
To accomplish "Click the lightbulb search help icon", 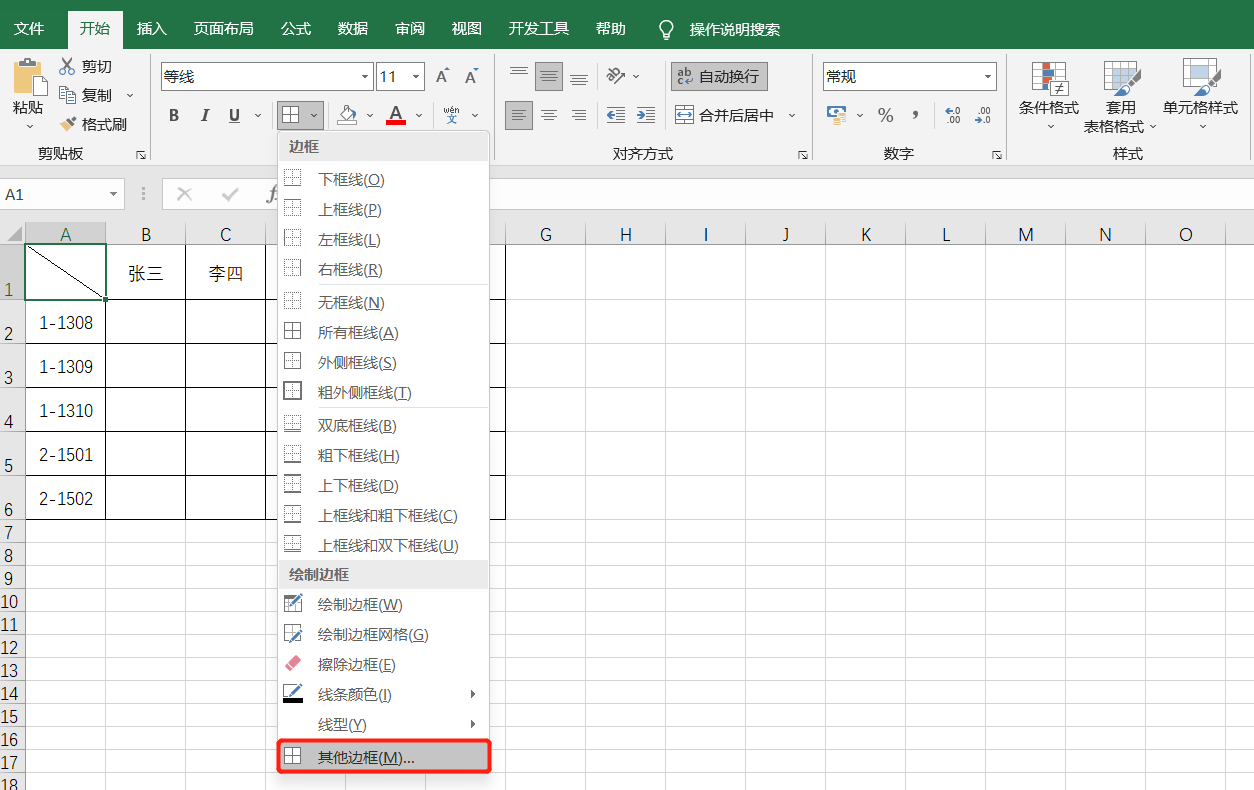I will point(666,30).
